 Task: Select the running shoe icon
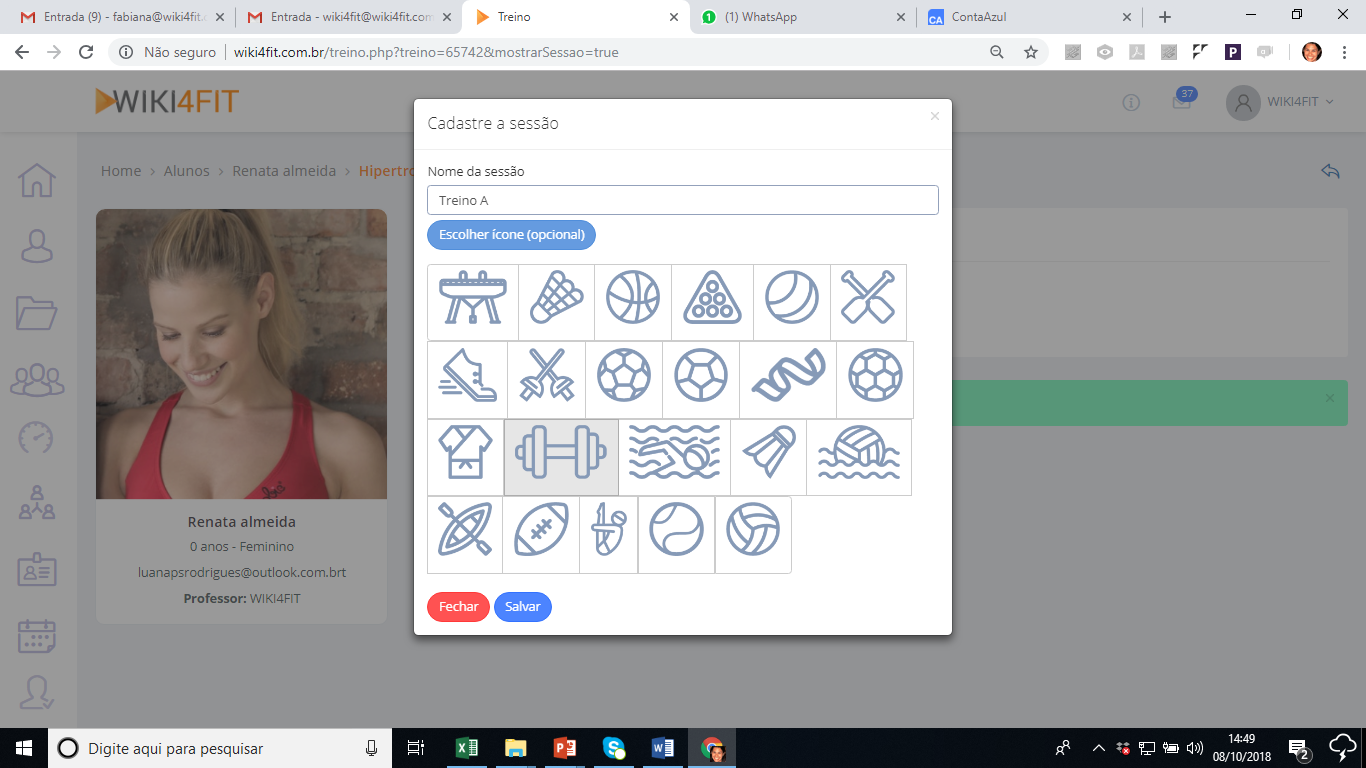467,380
